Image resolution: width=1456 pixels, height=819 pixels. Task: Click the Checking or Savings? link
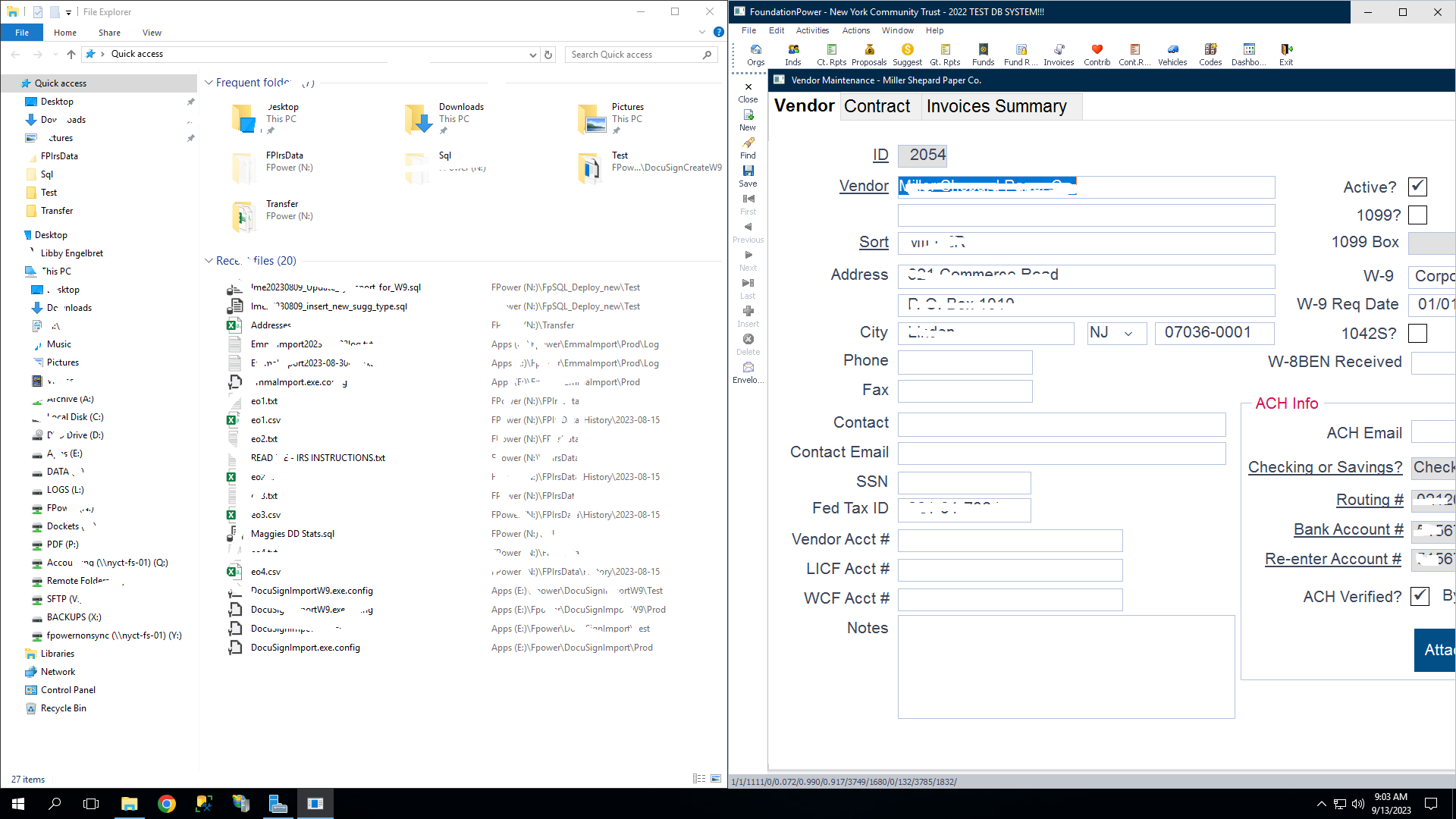[x=1325, y=467]
